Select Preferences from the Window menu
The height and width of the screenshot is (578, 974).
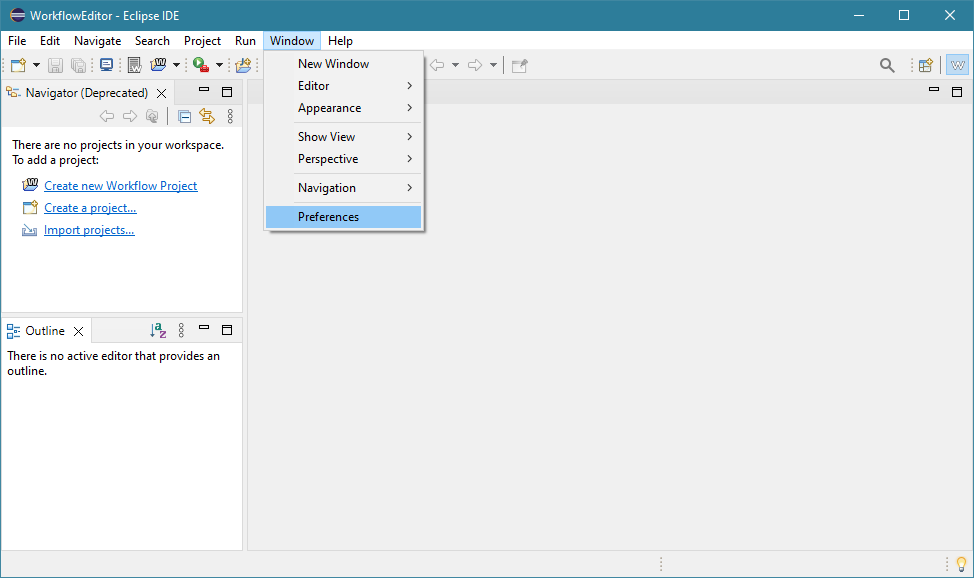[x=328, y=217]
